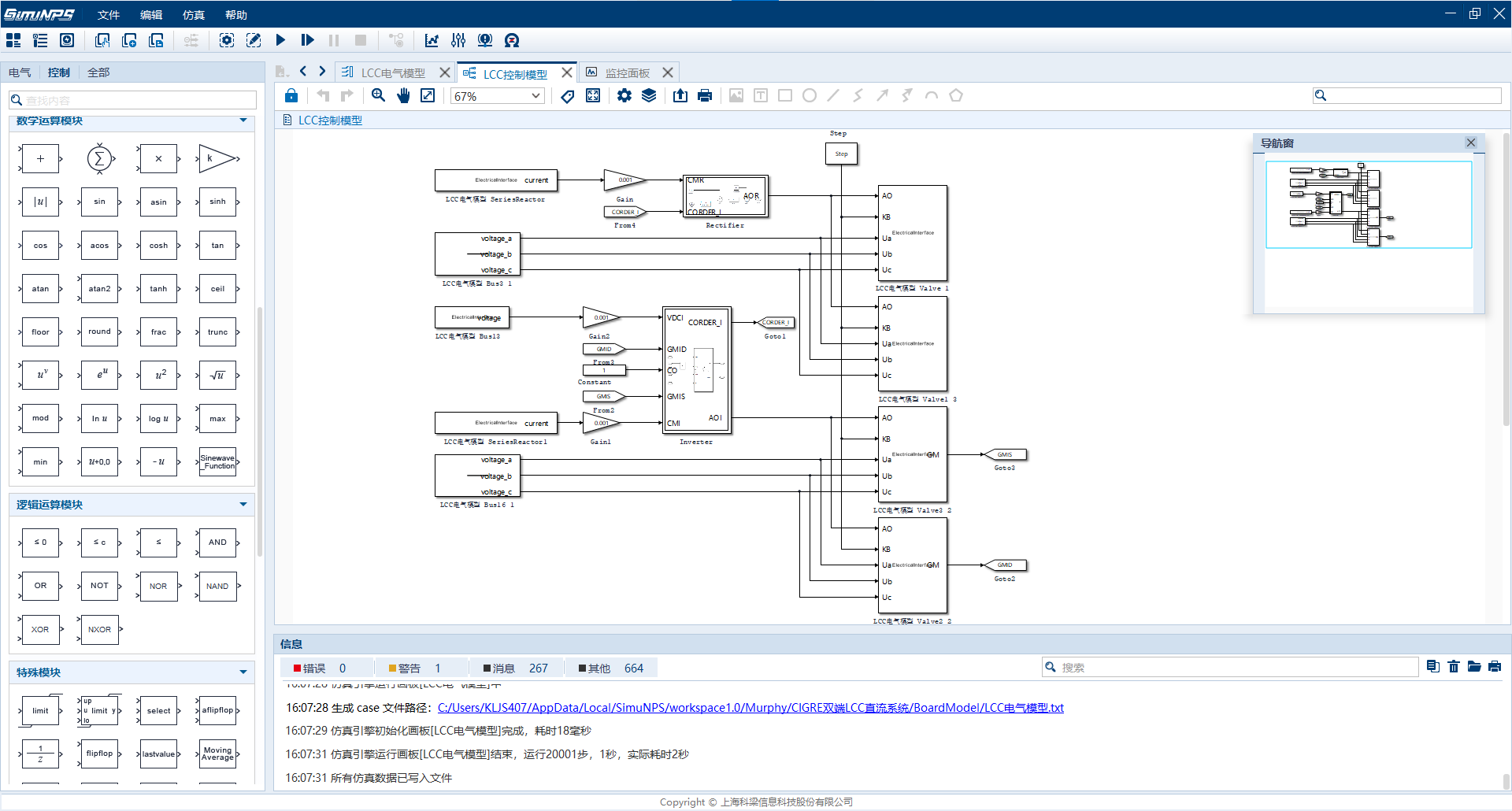Viewport: 1512px width, 811px height.
Task: Click the fit-to-window expand icon
Action: 428,95
